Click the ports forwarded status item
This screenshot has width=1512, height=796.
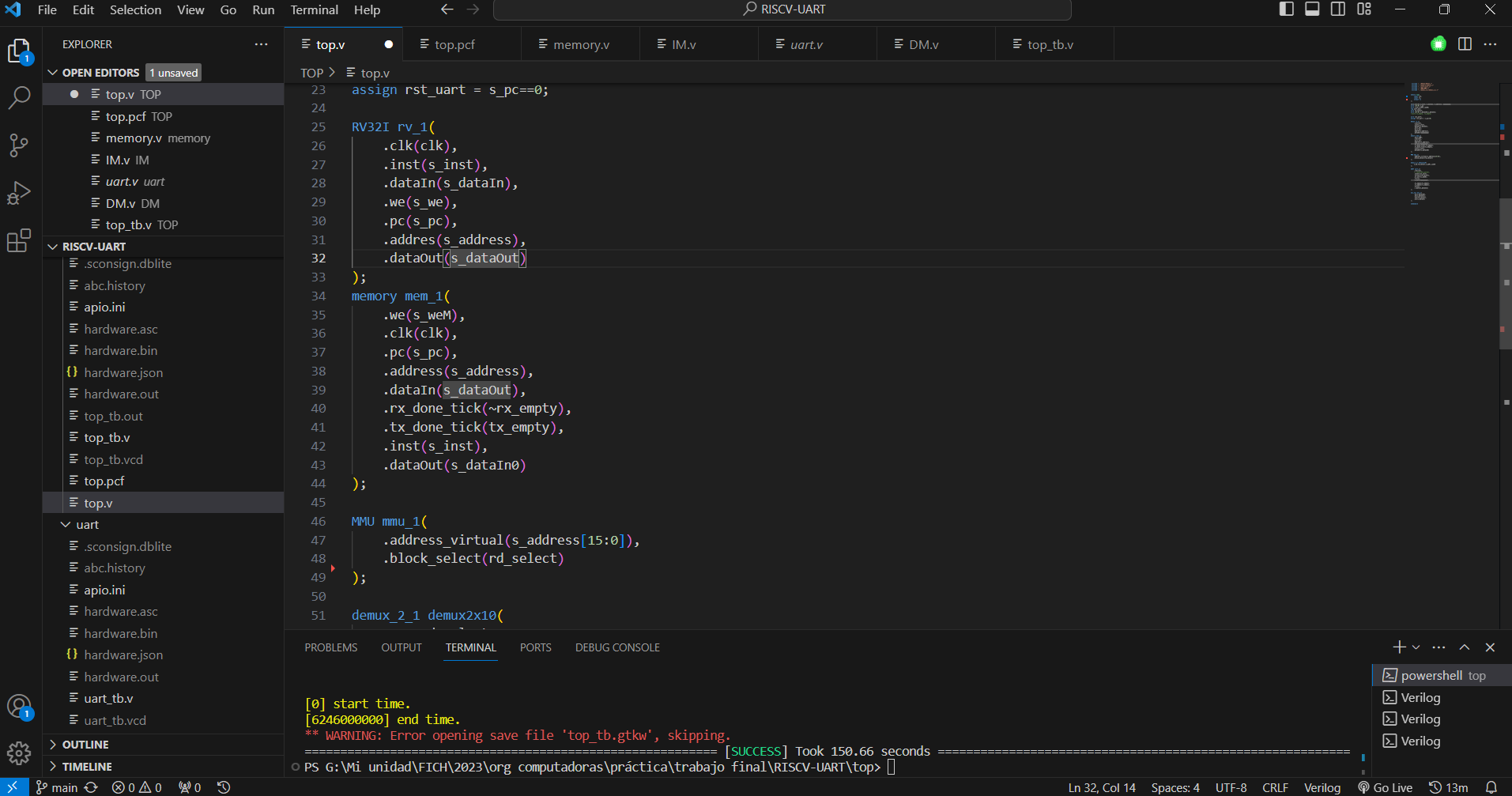point(190,787)
